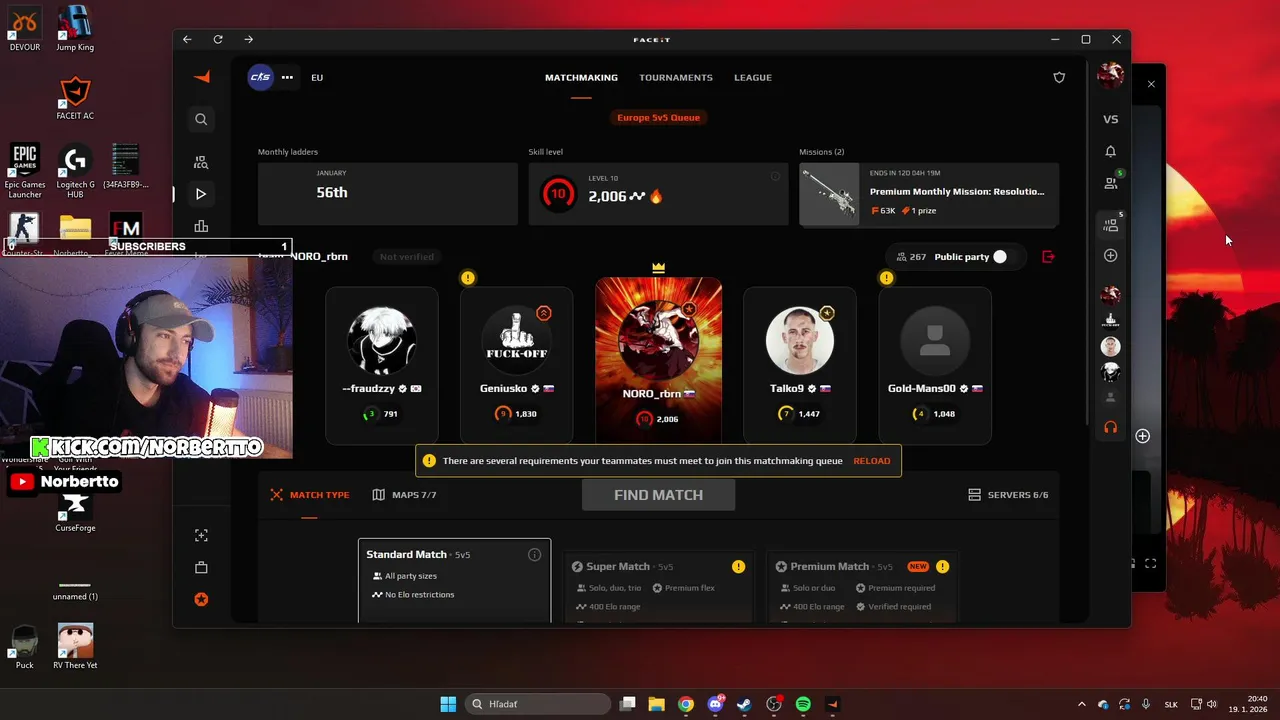Image resolution: width=1280 pixels, height=720 pixels.
Task: Open the MAPS 7/7 tab
Action: click(x=404, y=495)
